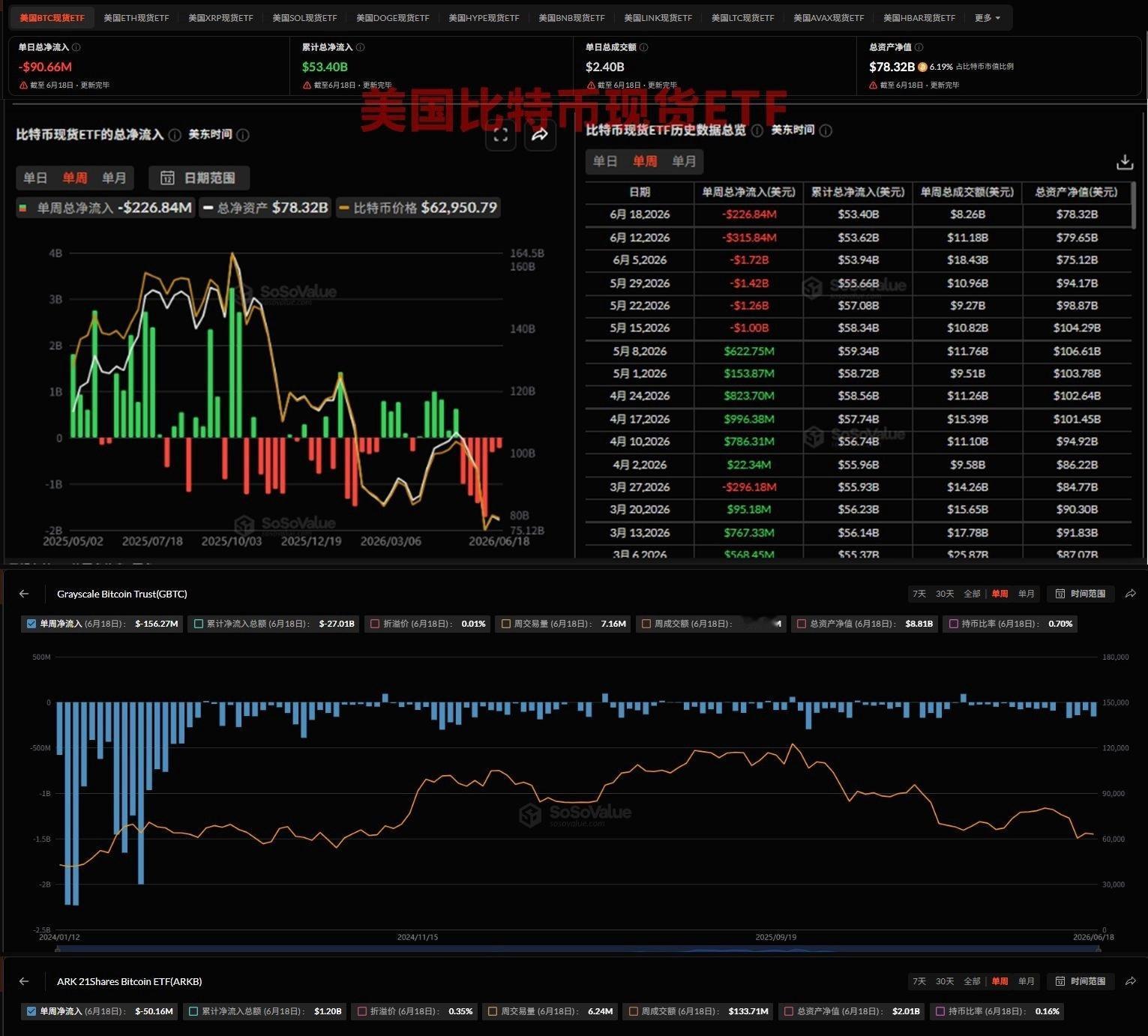This screenshot has width=1148, height=1036.
Task: Open info tooltip beside 累计总净流入 header
Action: (361, 47)
